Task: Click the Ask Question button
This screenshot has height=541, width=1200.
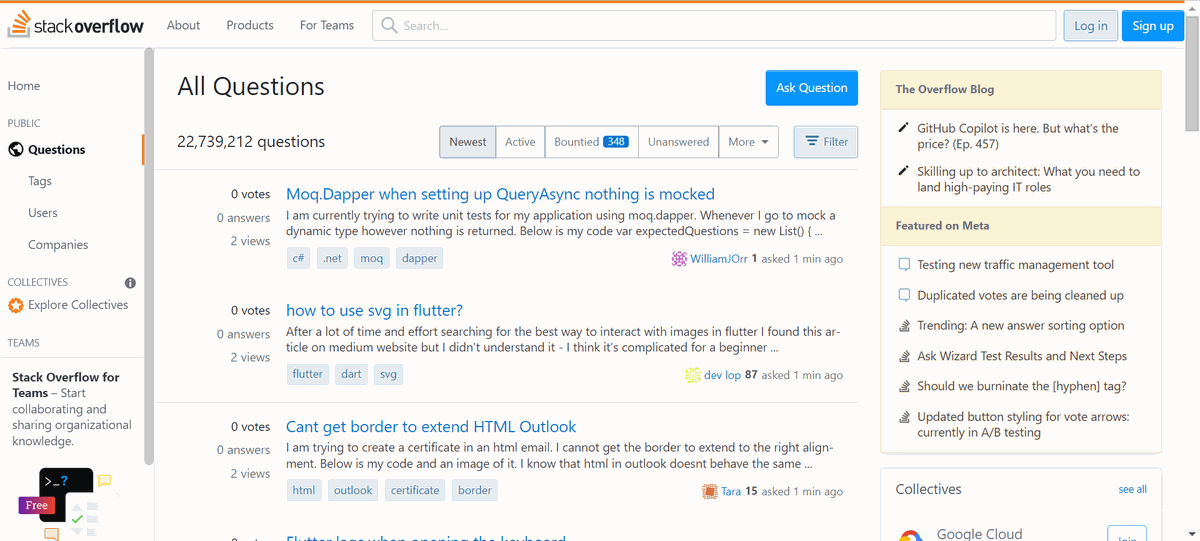Action: point(812,88)
